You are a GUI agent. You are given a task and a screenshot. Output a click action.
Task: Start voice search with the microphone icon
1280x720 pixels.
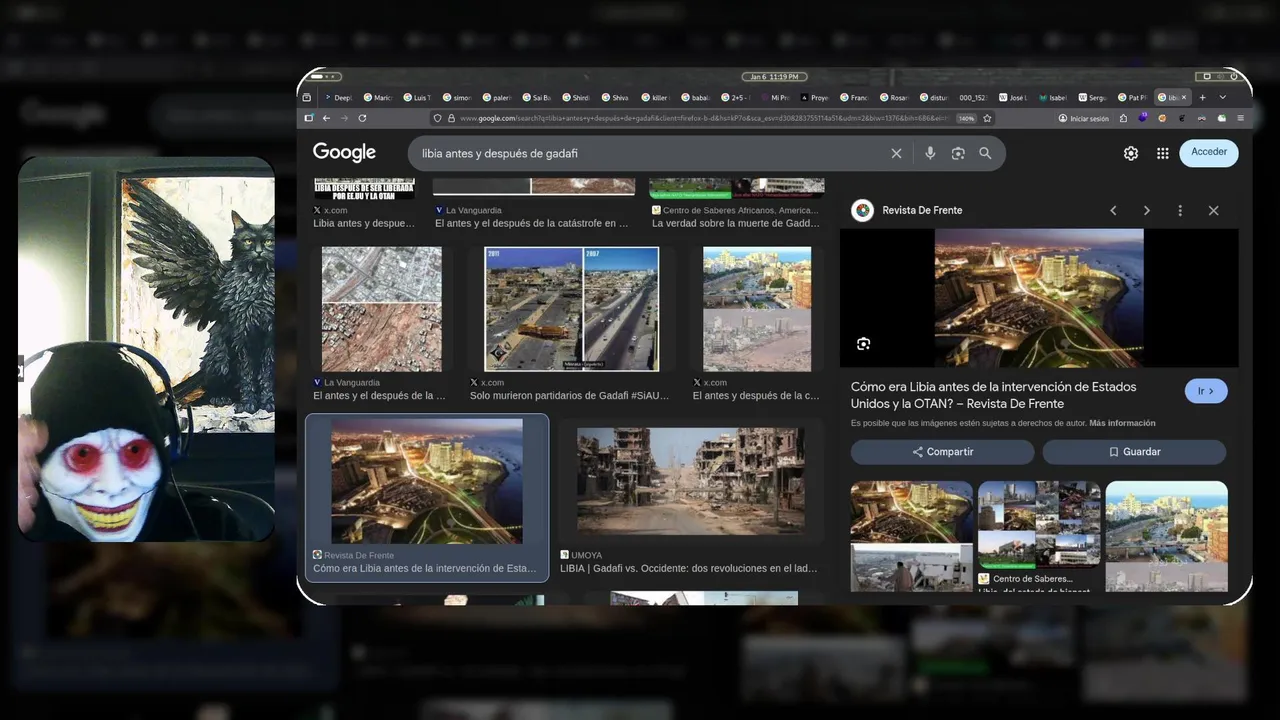[x=930, y=153]
